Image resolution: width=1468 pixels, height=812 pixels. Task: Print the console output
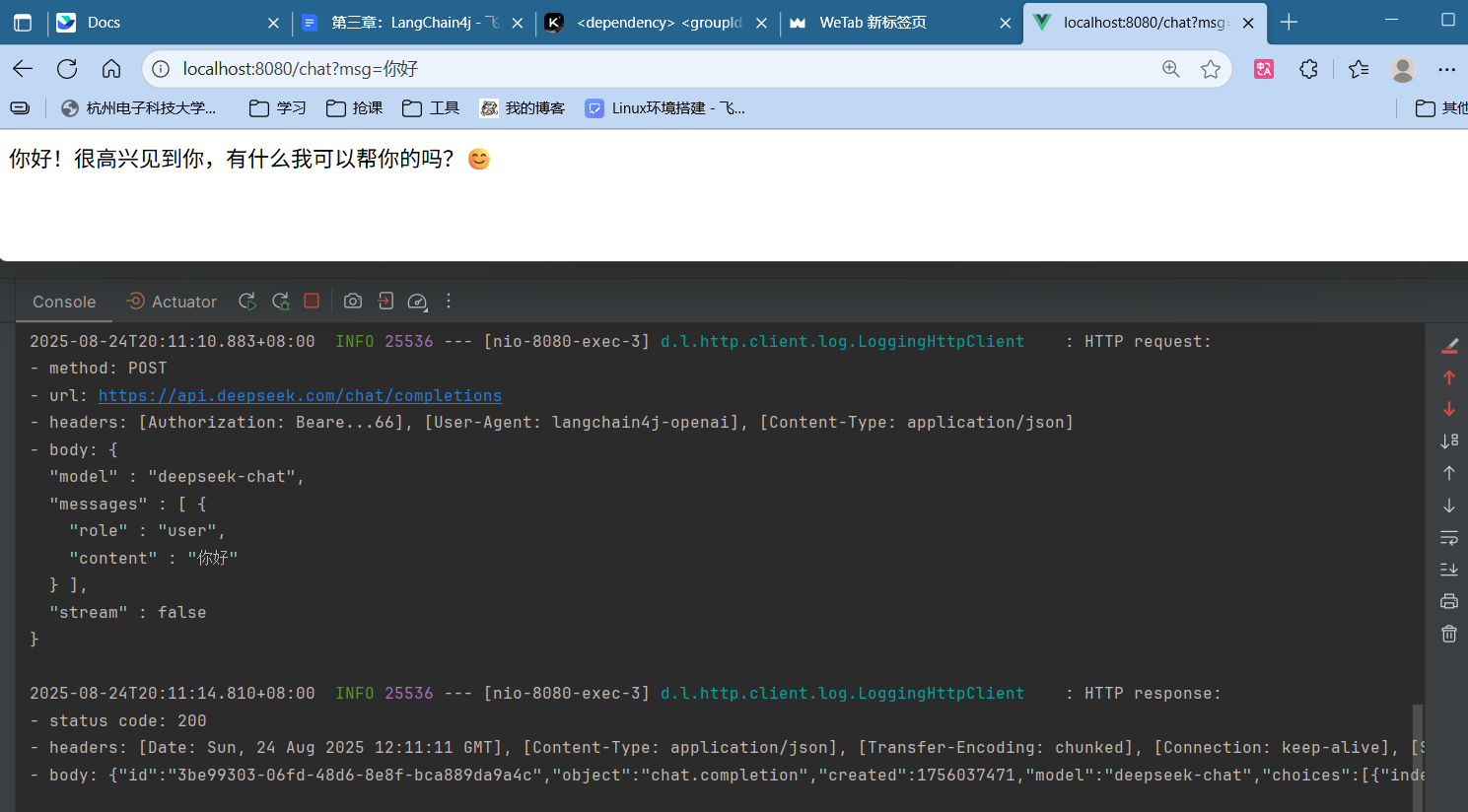point(1449,601)
